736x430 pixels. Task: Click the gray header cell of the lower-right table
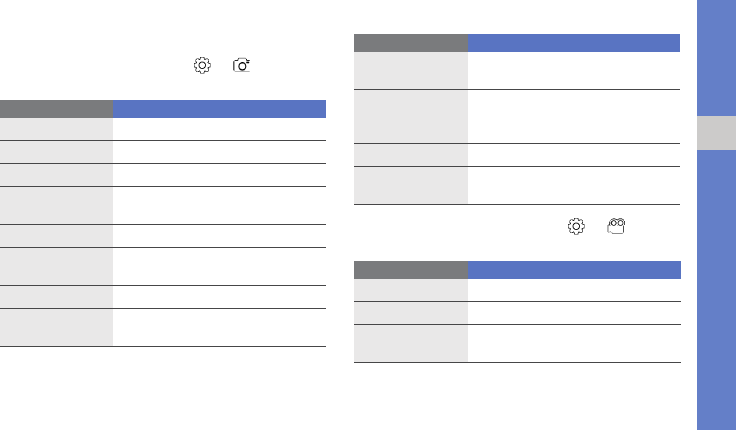pos(411,270)
